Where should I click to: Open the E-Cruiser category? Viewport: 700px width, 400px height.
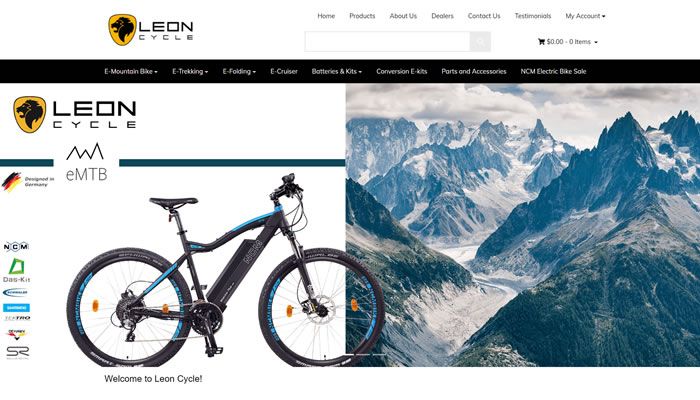(284, 71)
